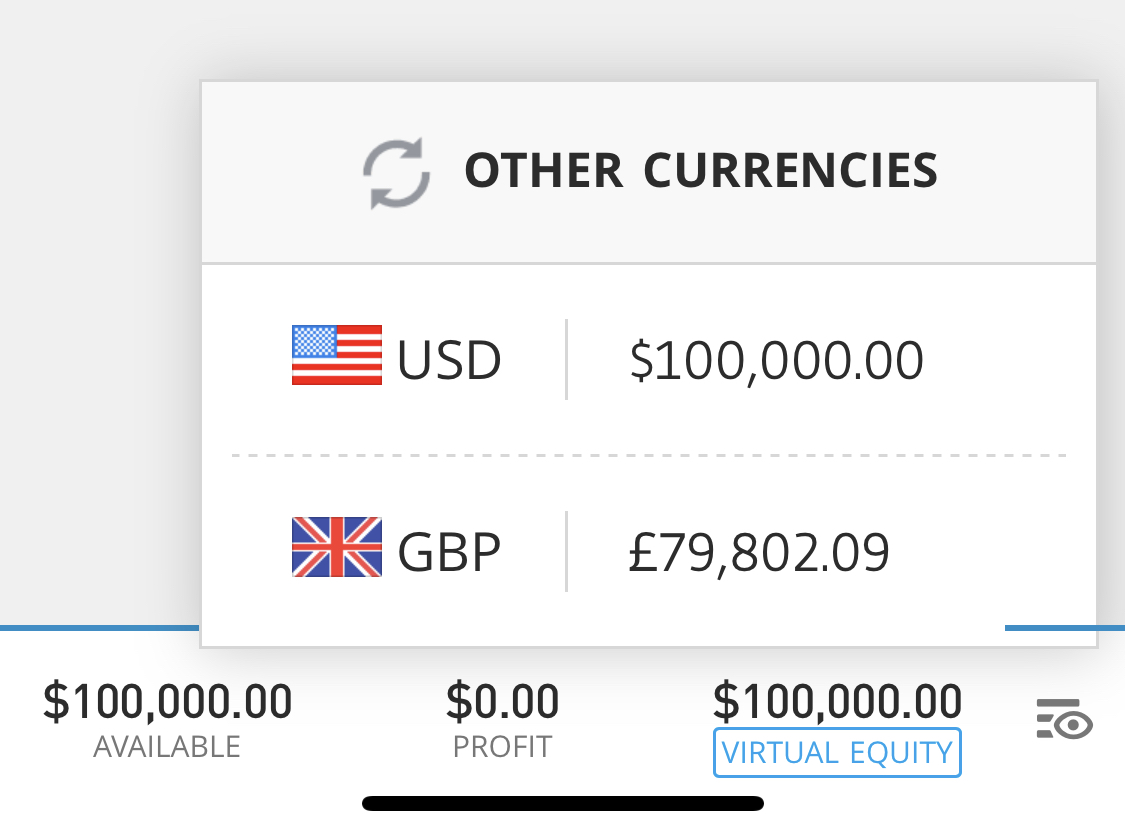Click the vertical separator next to USD
Screen dimensions: 1125x835
[567, 359]
